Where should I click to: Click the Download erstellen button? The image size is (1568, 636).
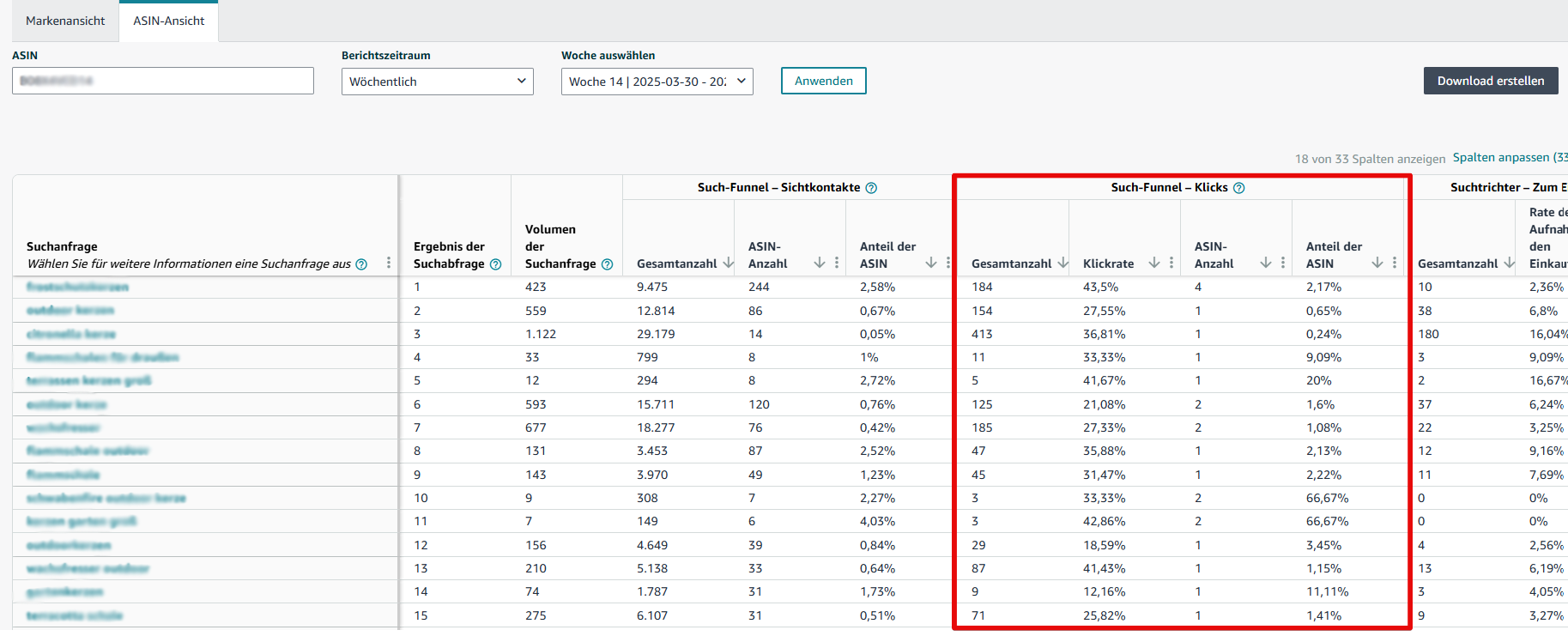coord(1491,81)
